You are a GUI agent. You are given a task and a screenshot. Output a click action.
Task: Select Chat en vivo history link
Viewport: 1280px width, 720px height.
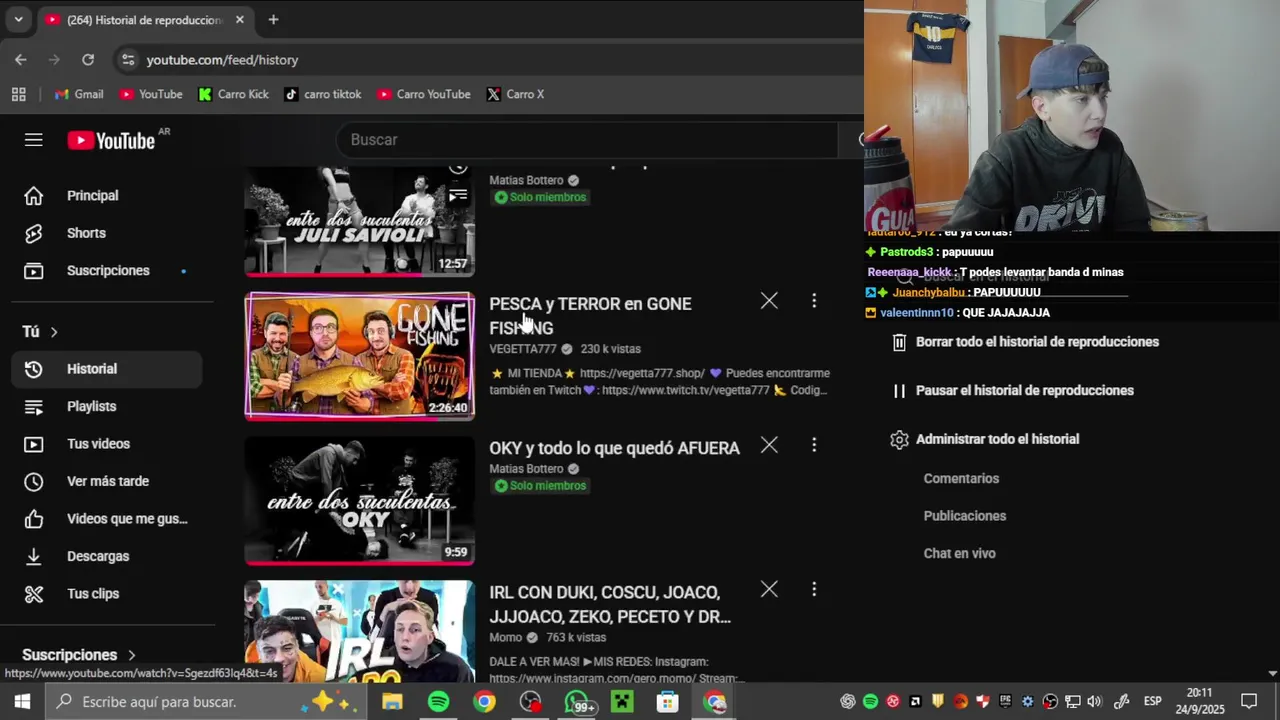pyautogui.click(x=960, y=554)
